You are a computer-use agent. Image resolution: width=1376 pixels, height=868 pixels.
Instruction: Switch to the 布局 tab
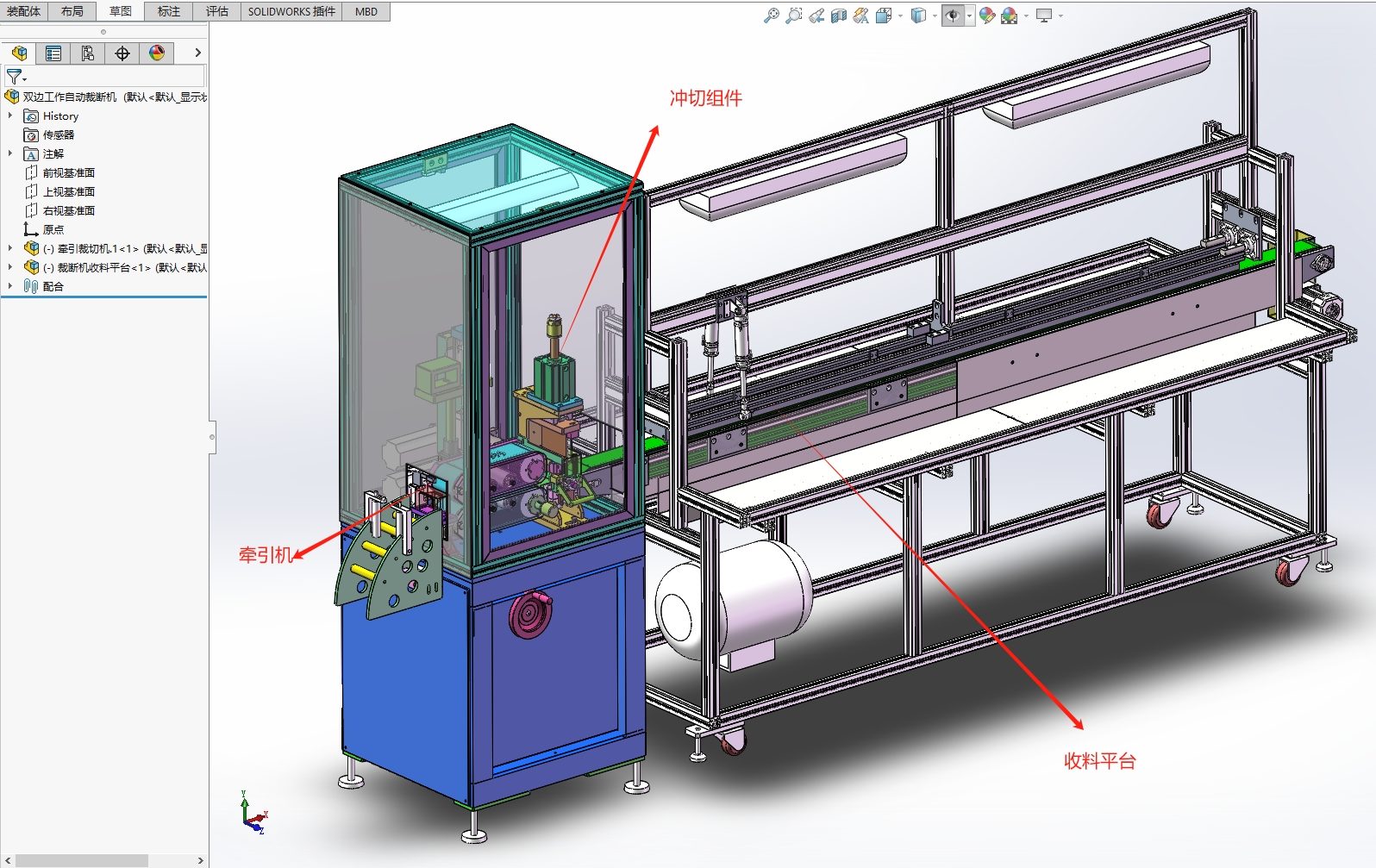[72, 11]
